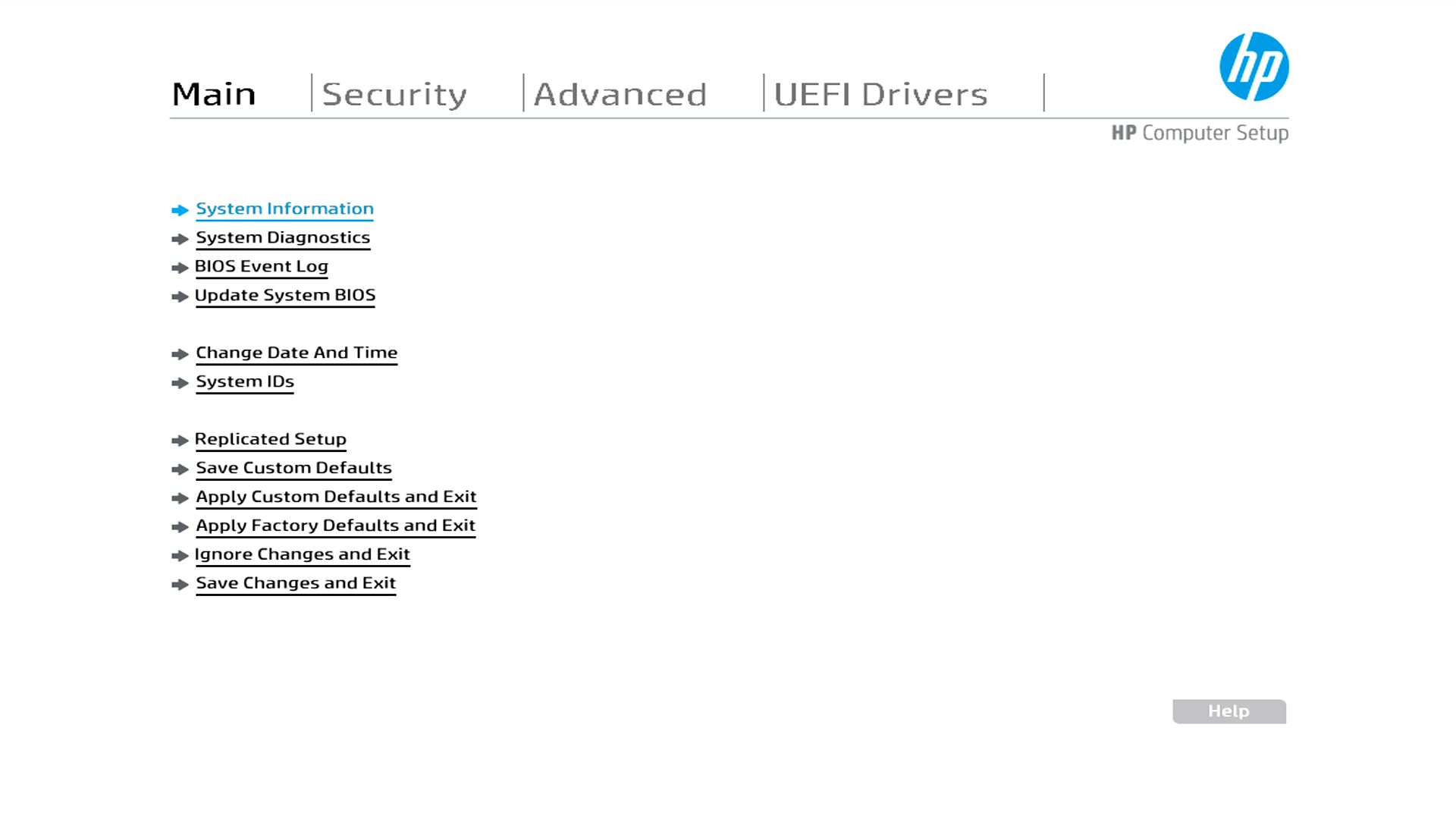Go to the UEFI Drivers tab
1456x819 pixels.
tap(880, 94)
